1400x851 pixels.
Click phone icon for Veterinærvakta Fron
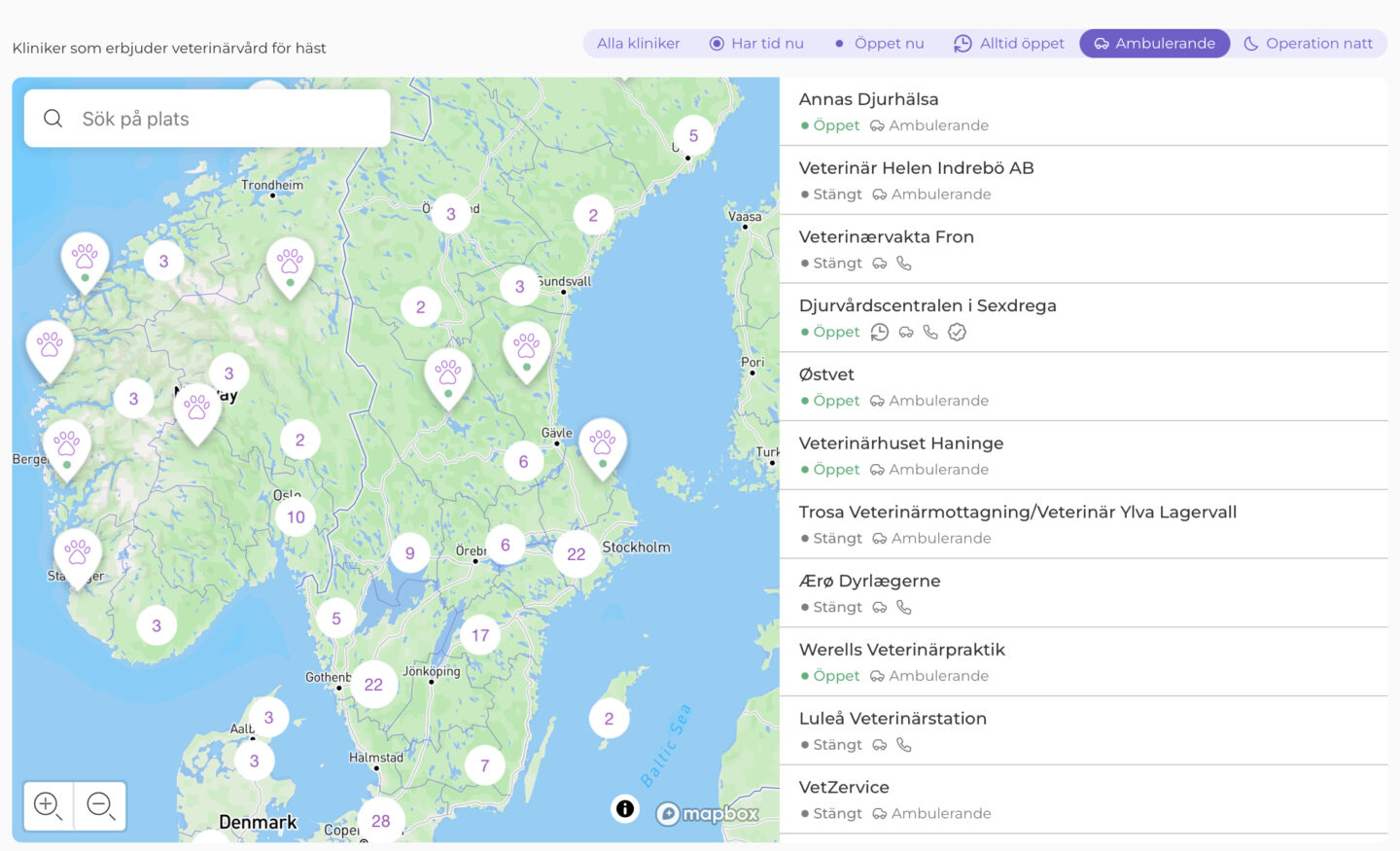(904, 264)
